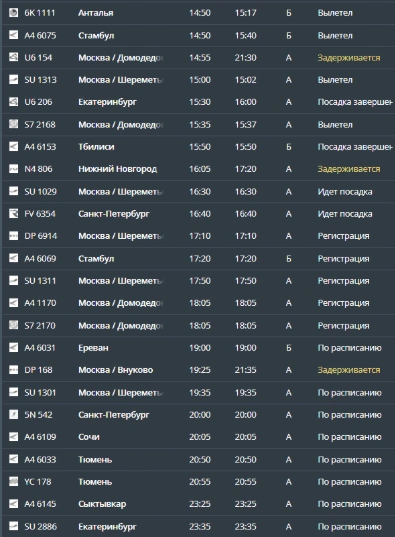Click destination Нижний Новгород
The width and height of the screenshot is (395, 537).
118,169
